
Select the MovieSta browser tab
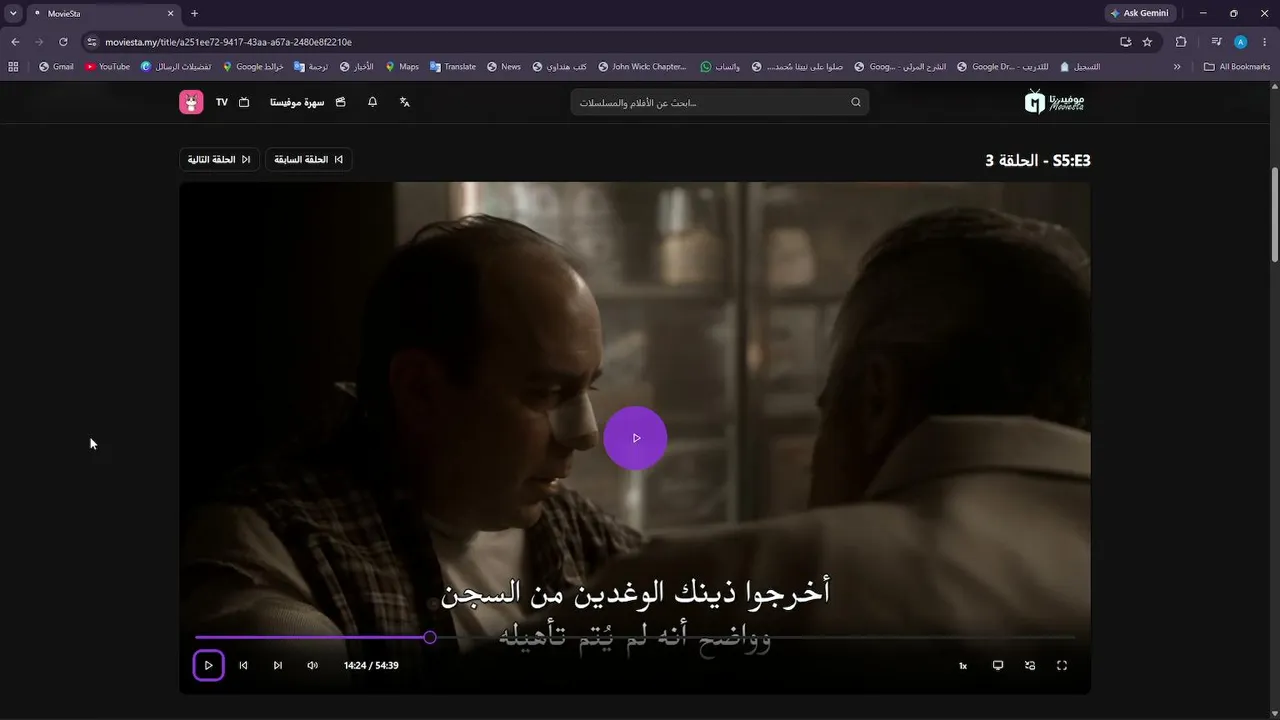[103, 13]
